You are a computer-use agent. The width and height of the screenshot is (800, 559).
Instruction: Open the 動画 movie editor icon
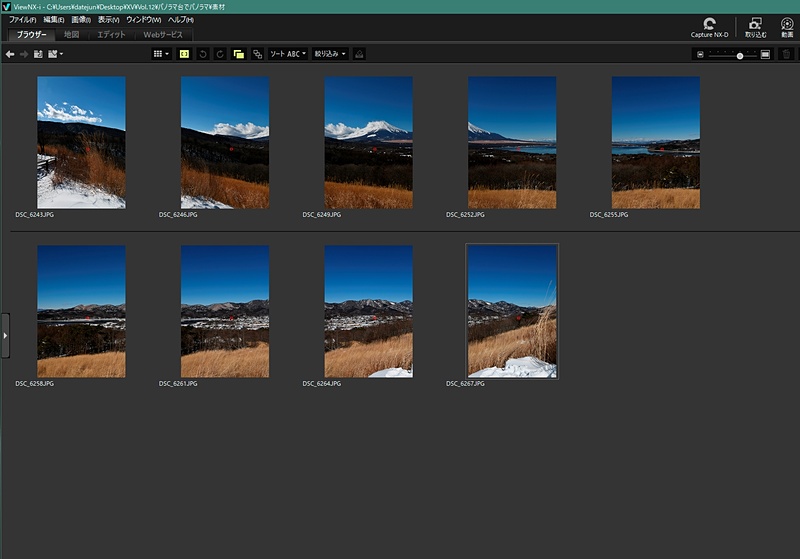(787, 27)
